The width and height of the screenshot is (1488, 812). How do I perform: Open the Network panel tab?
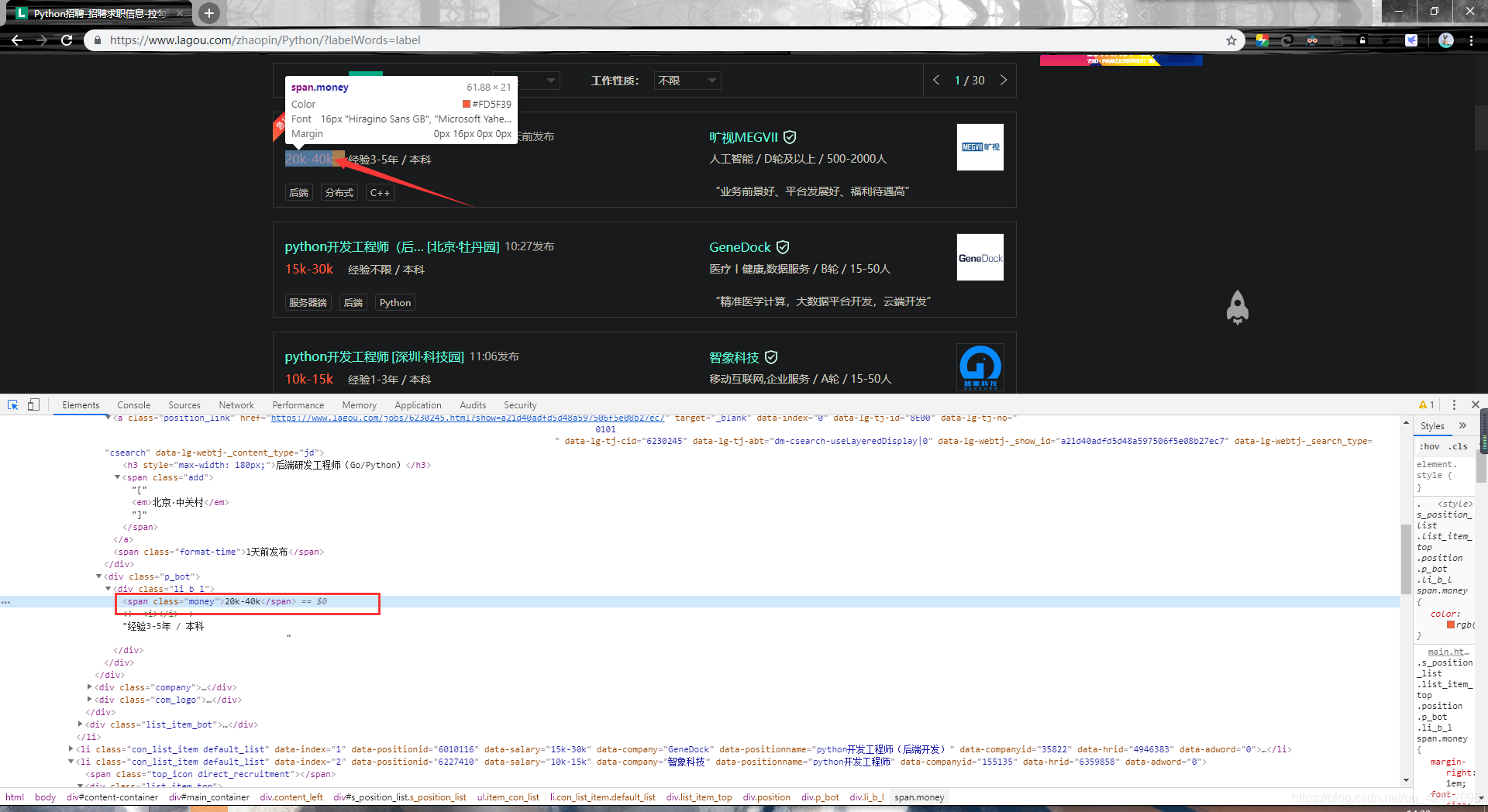click(236, 405)
